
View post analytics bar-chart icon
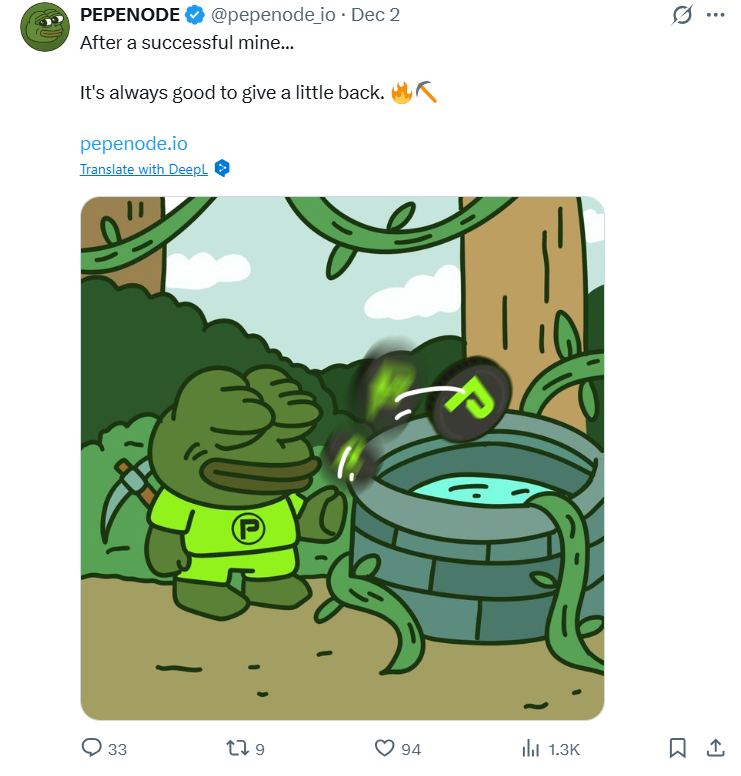531,748
